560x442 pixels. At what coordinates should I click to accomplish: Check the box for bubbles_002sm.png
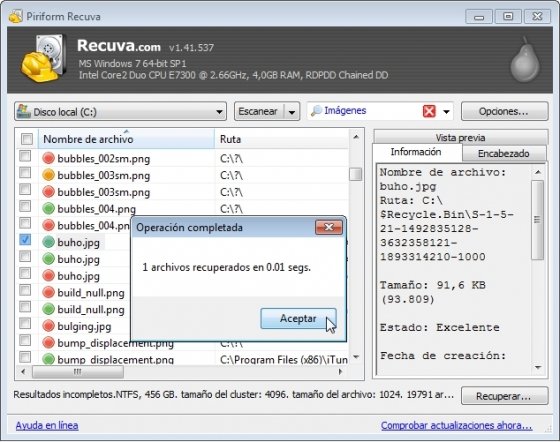[x=25, y=156]
